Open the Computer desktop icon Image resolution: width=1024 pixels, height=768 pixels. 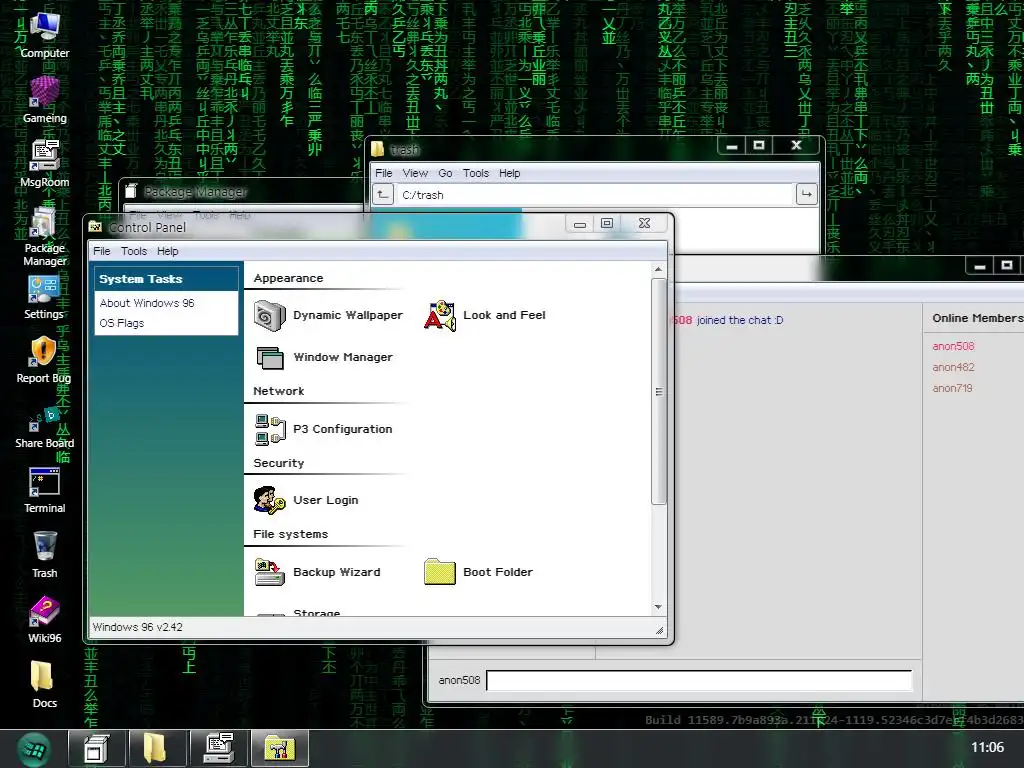coord(44,36)
